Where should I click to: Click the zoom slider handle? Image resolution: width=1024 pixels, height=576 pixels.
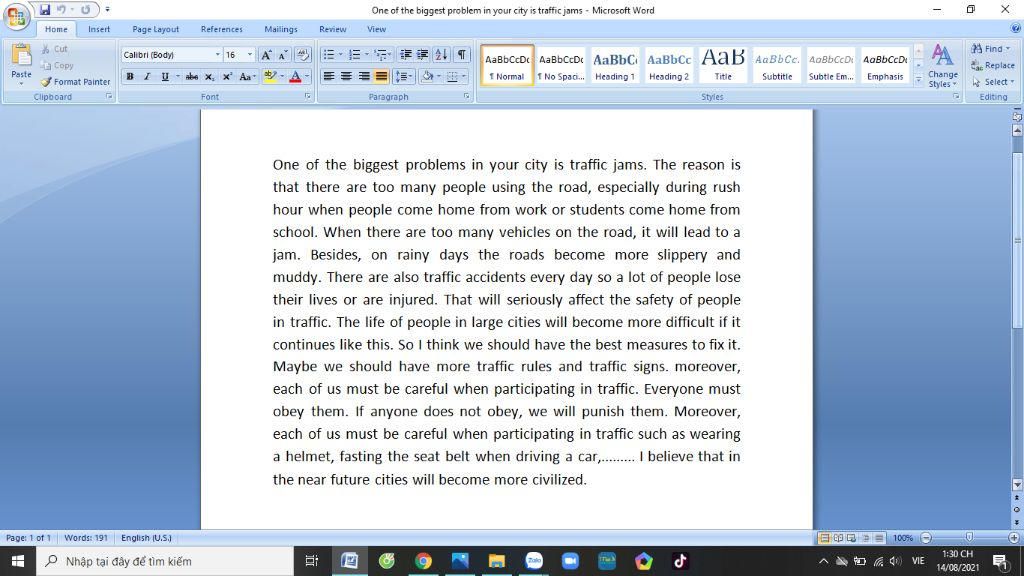pyautogui.click(x=969, y=537)
